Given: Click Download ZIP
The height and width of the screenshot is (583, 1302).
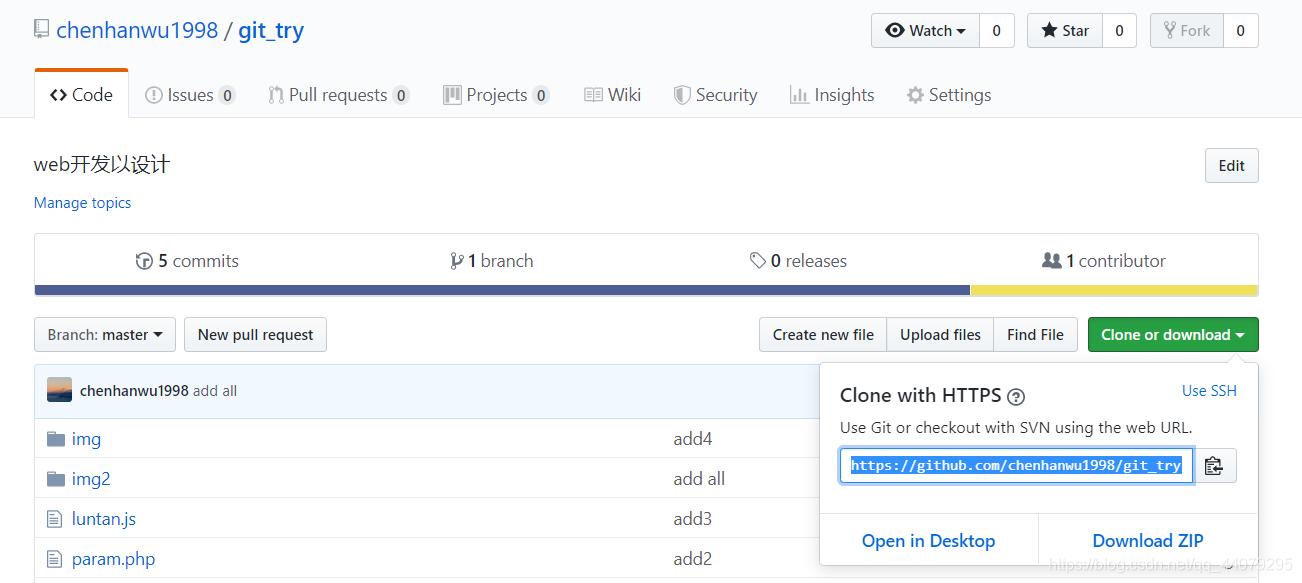Looking at the screenshot, I should (1148, 541).
